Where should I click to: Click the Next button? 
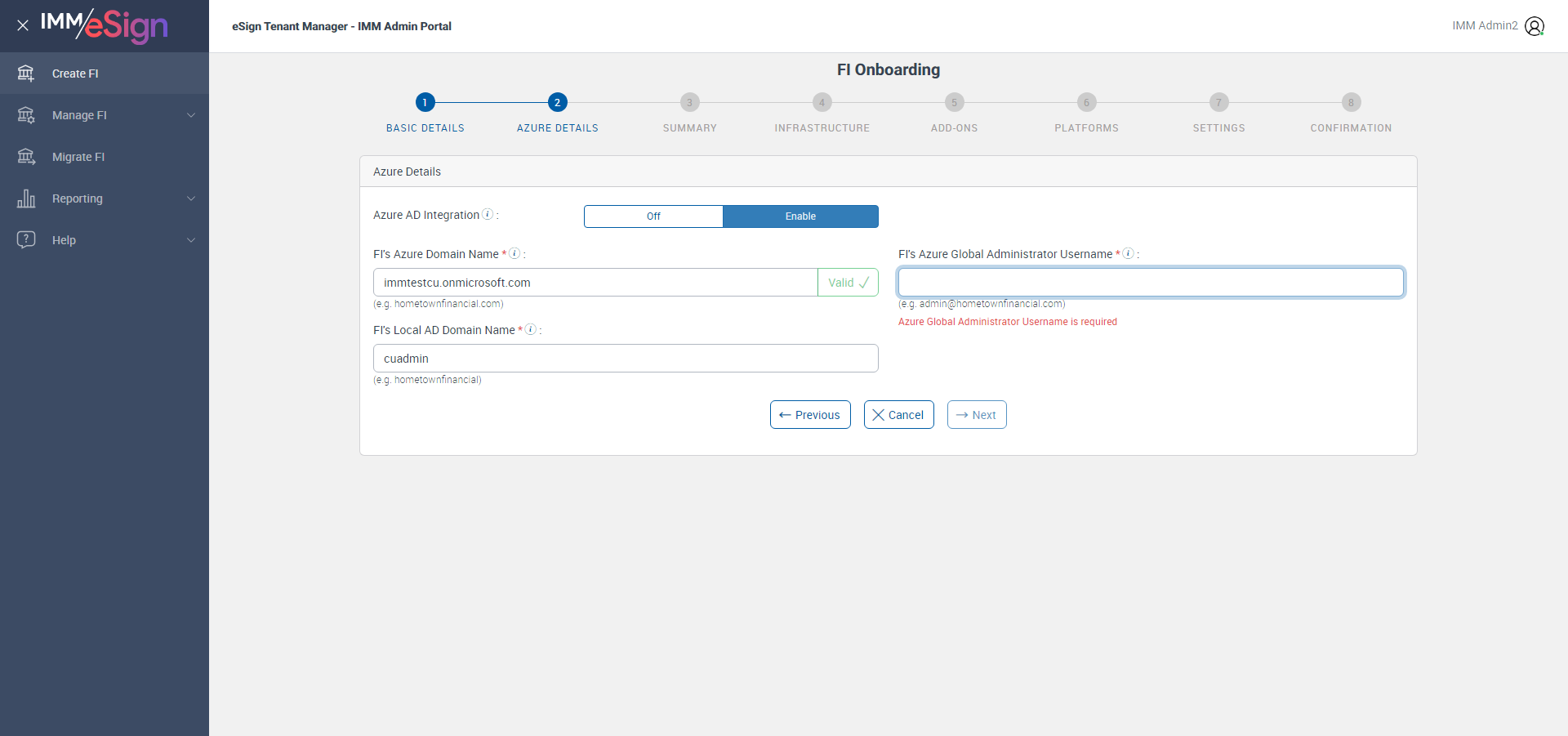coord(977,415)
